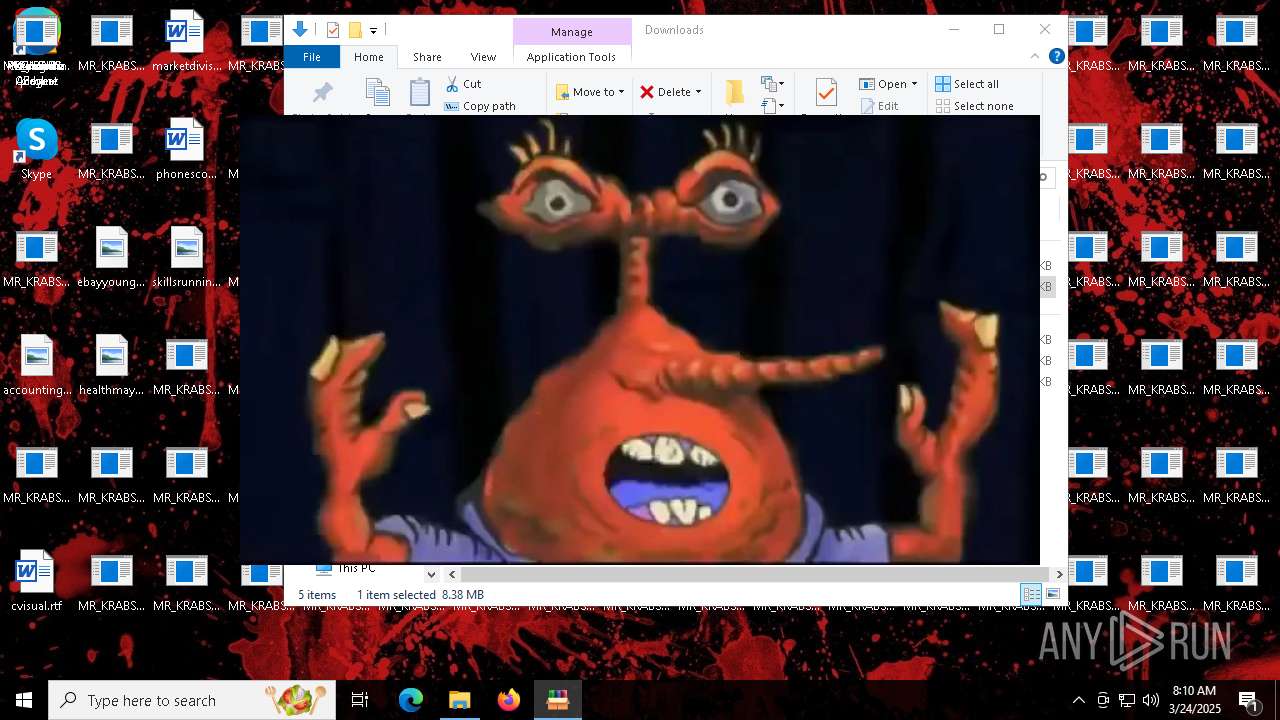Launch Microsoft Edge from taskbar
Image resolution: width=1280 pixels, height=720 pixels.
point(411,700)
